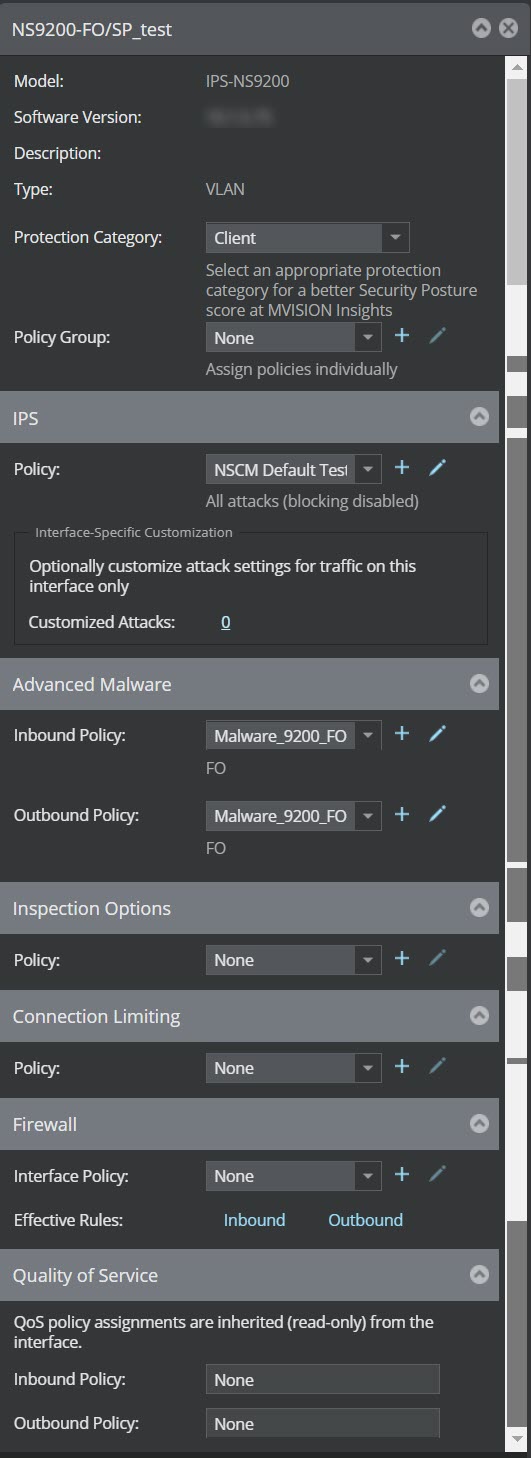Edit the Inspection Options policy

(436, 958)
